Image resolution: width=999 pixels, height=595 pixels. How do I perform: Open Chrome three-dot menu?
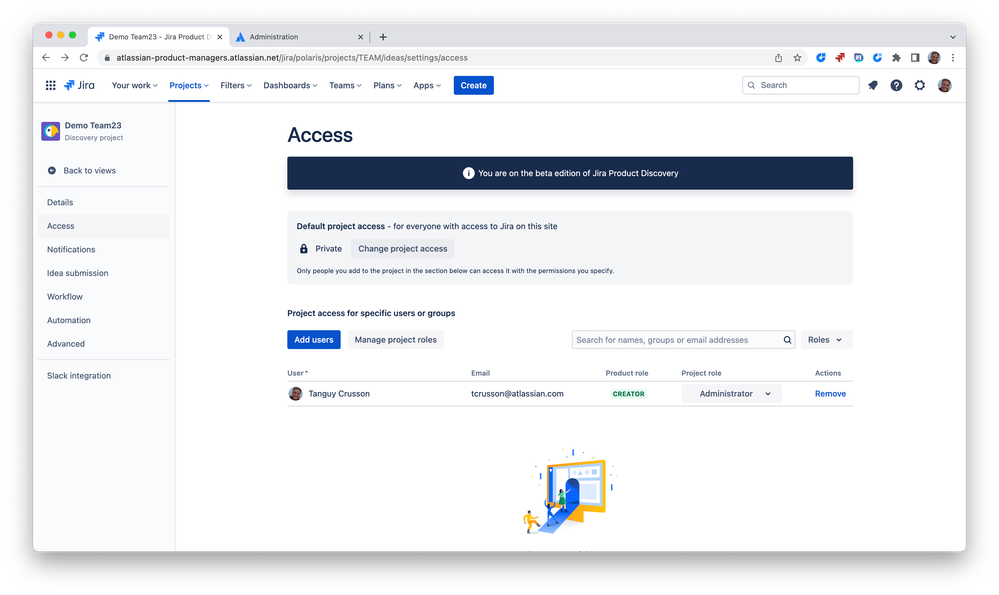point(953,58)
